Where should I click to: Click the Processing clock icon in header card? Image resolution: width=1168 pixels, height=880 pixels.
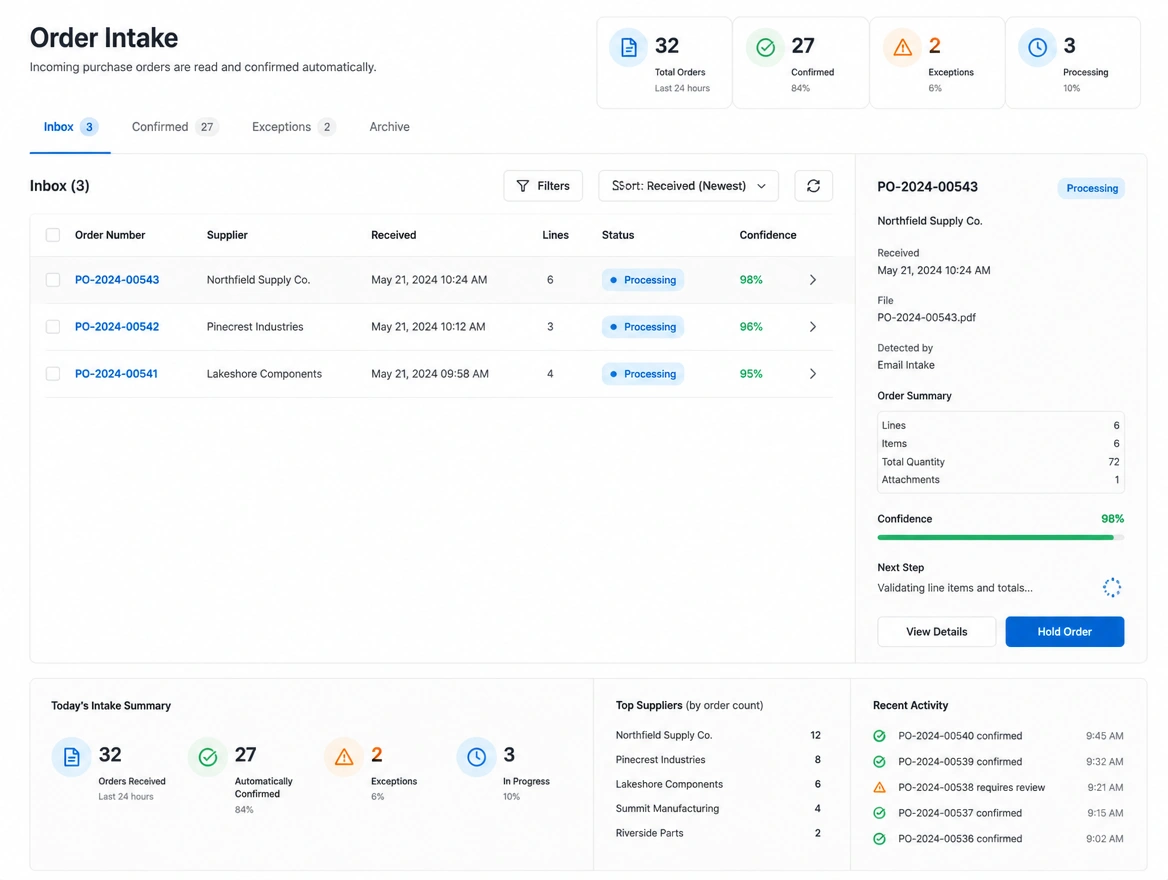click(x=1037, y=48)
